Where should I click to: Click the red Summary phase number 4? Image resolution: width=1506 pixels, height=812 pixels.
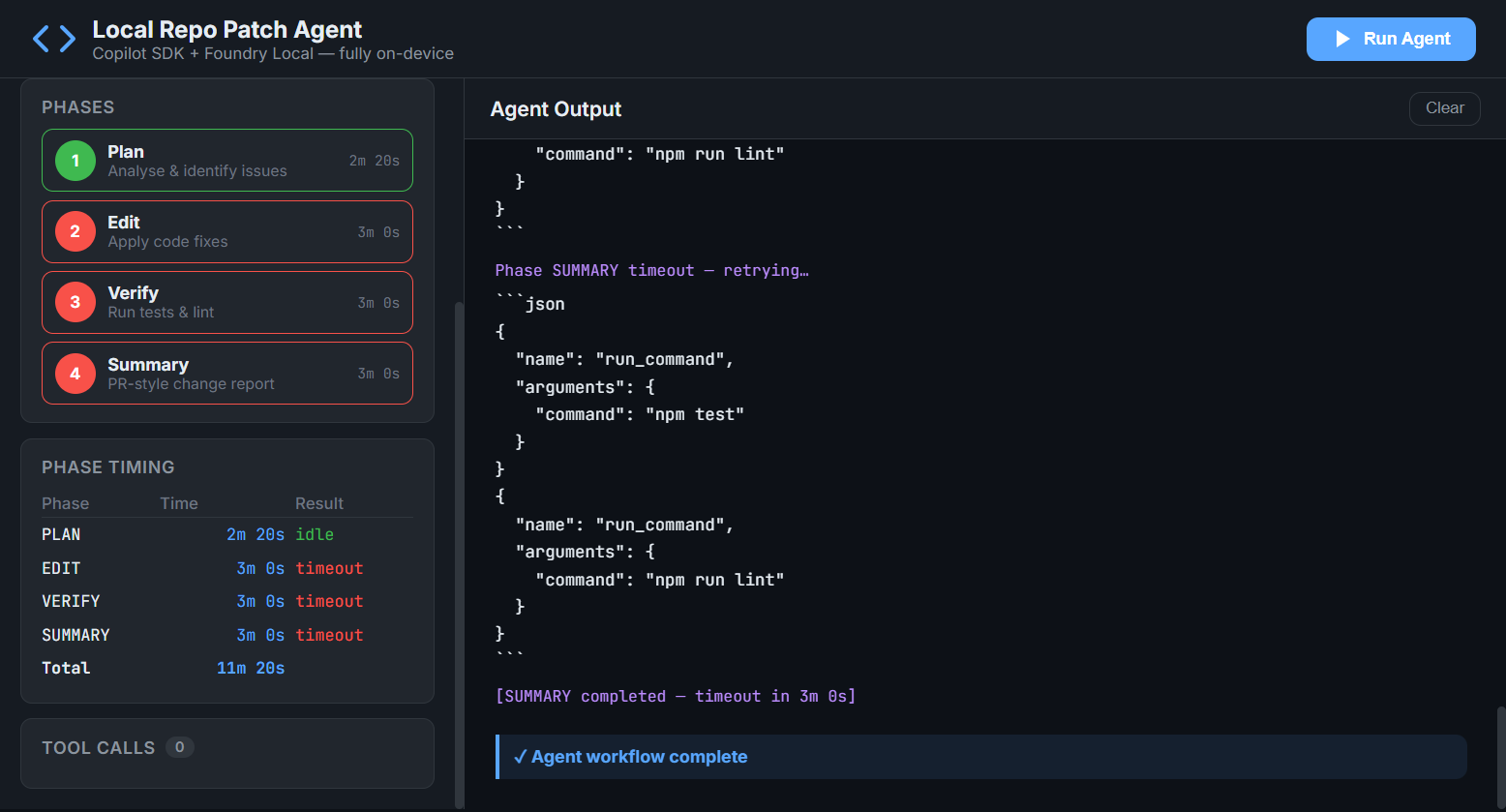click(75, 374)
